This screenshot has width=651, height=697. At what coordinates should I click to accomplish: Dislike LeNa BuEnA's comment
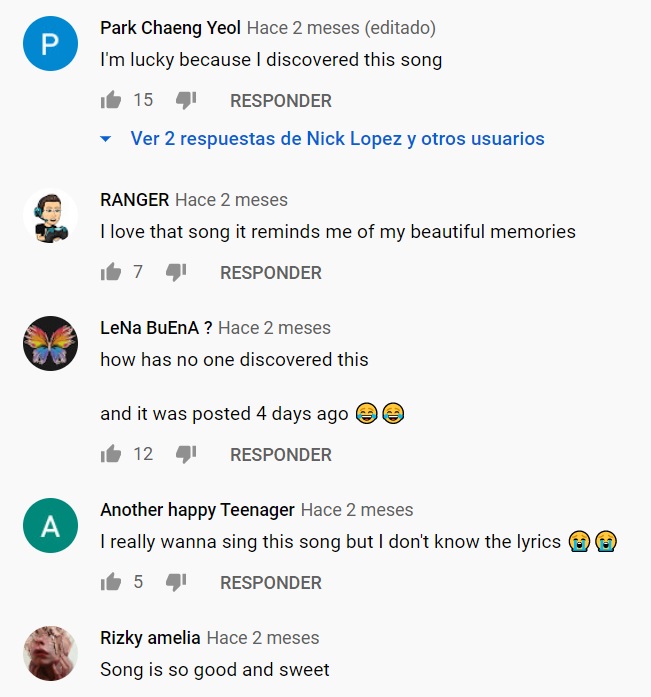[186, 454]
